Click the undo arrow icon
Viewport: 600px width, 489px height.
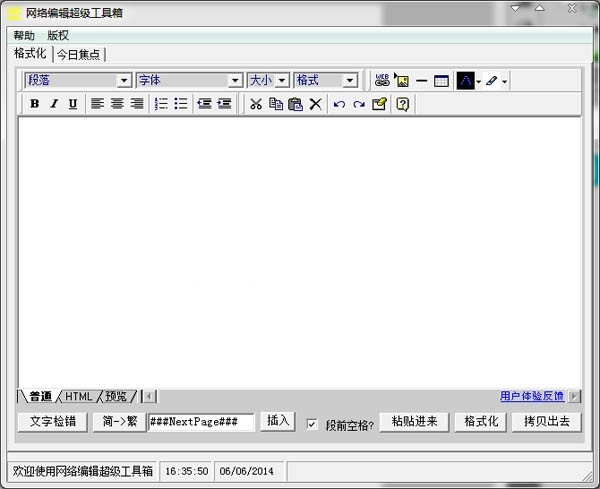point(339,104)
